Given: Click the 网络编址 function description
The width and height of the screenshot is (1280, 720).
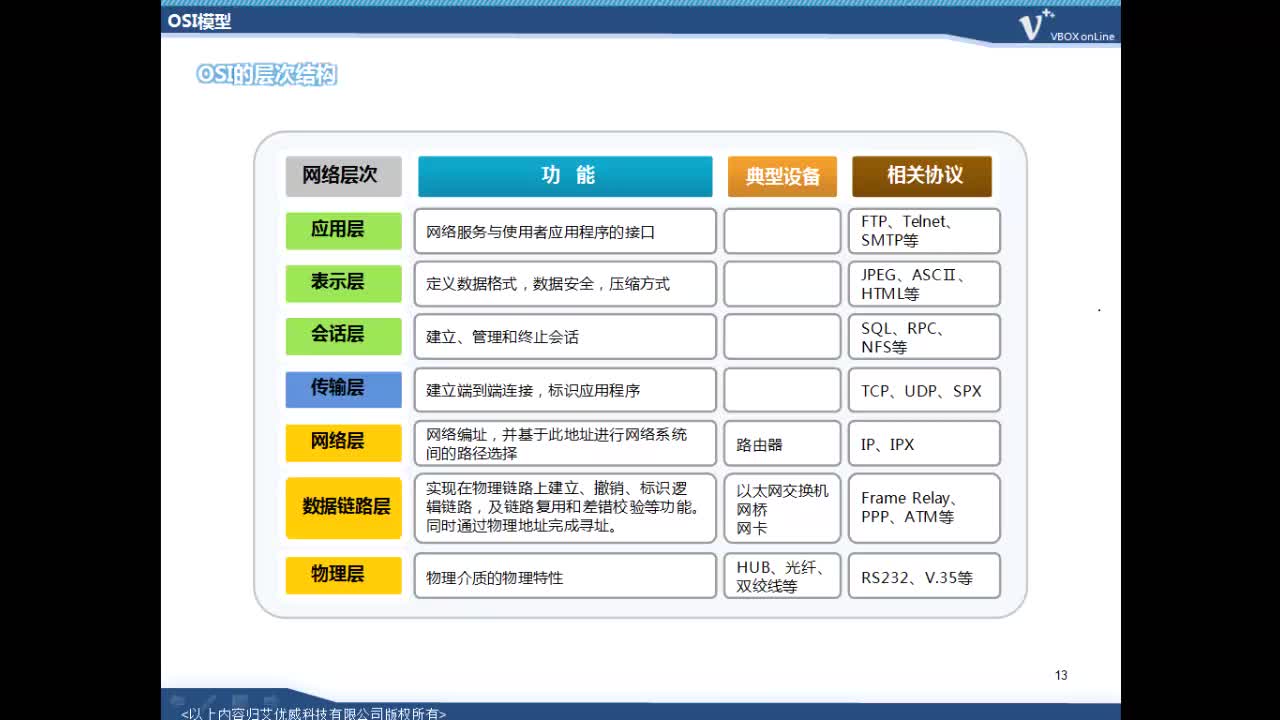Looking at the screenshot, I should click(565, 443).
